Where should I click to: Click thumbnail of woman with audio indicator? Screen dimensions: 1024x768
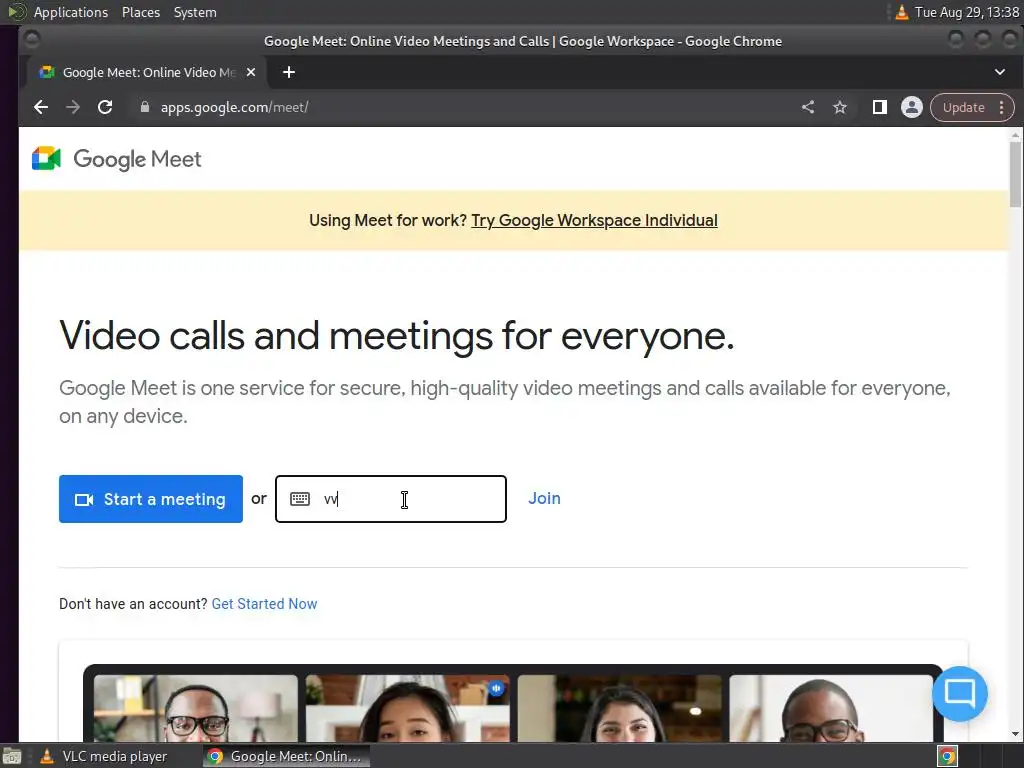(x=408, y=708)
